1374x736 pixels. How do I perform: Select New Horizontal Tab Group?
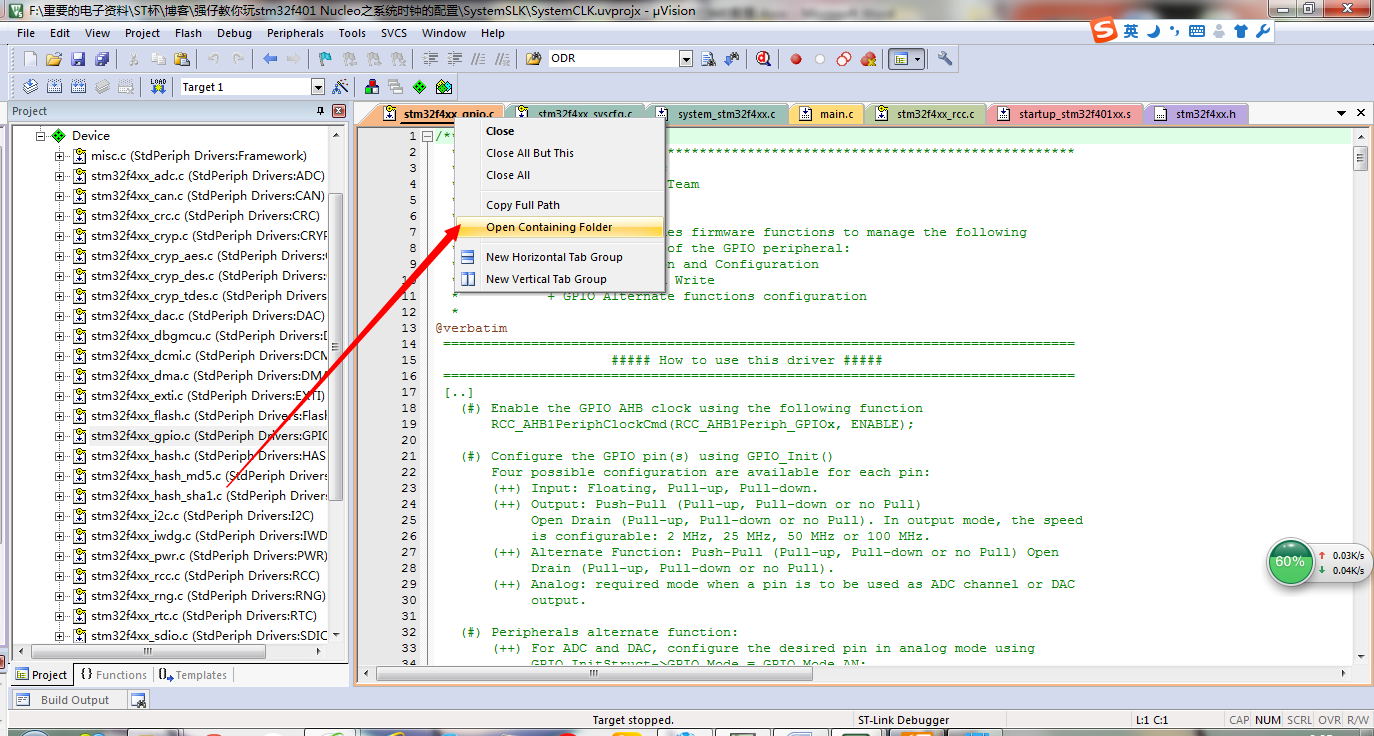pos(559,257)
